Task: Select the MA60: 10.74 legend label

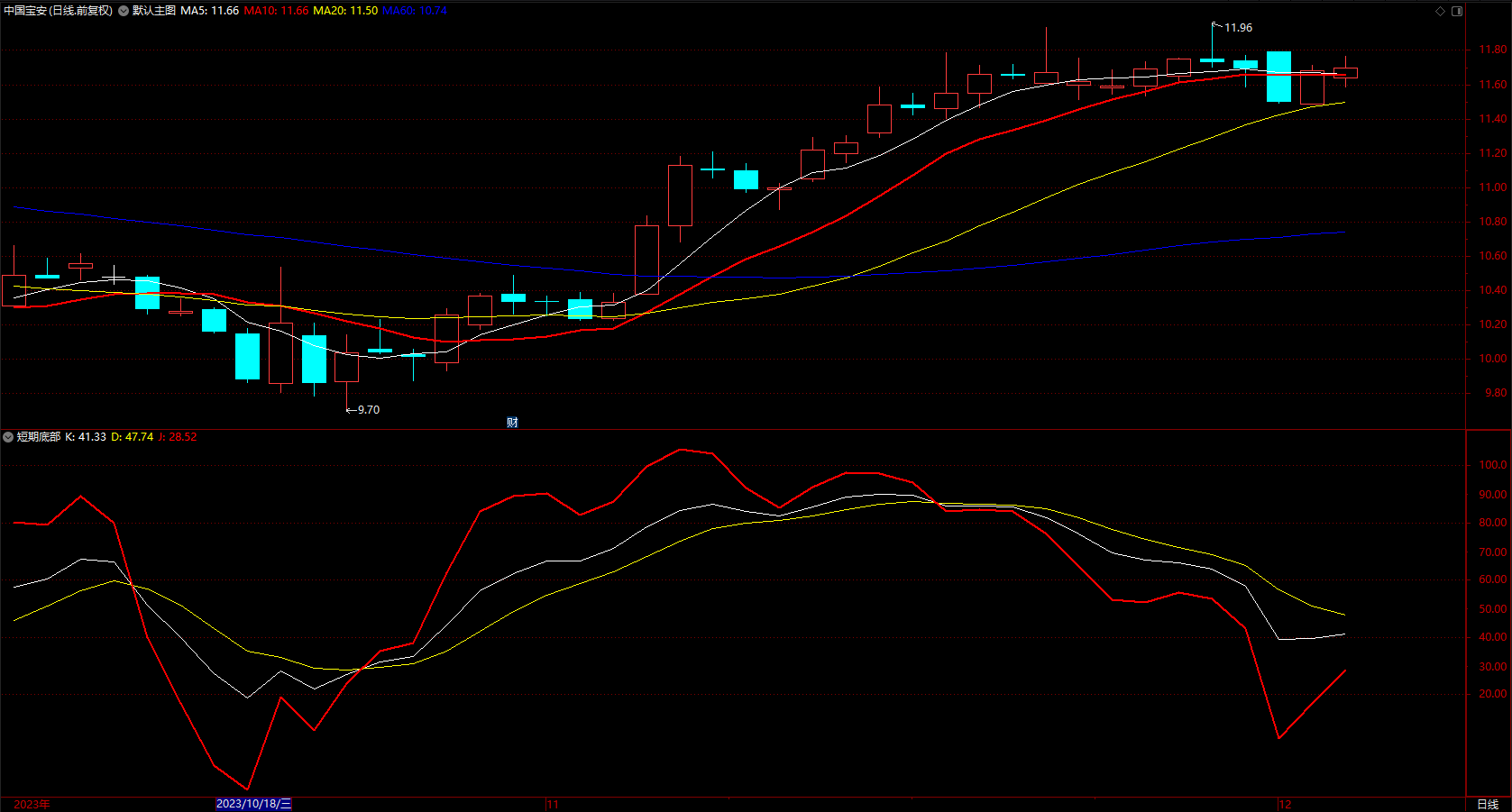Action: tap(415, 11)
